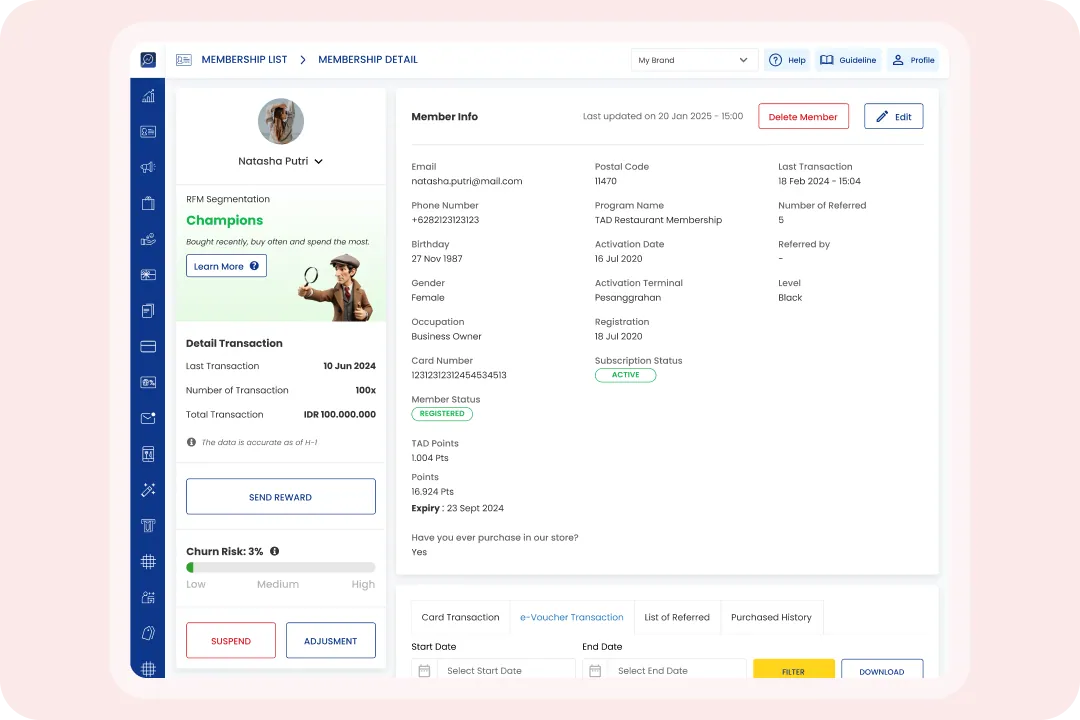
Task: Open the mail envelope sidebar icon
Action: [148, 418]
